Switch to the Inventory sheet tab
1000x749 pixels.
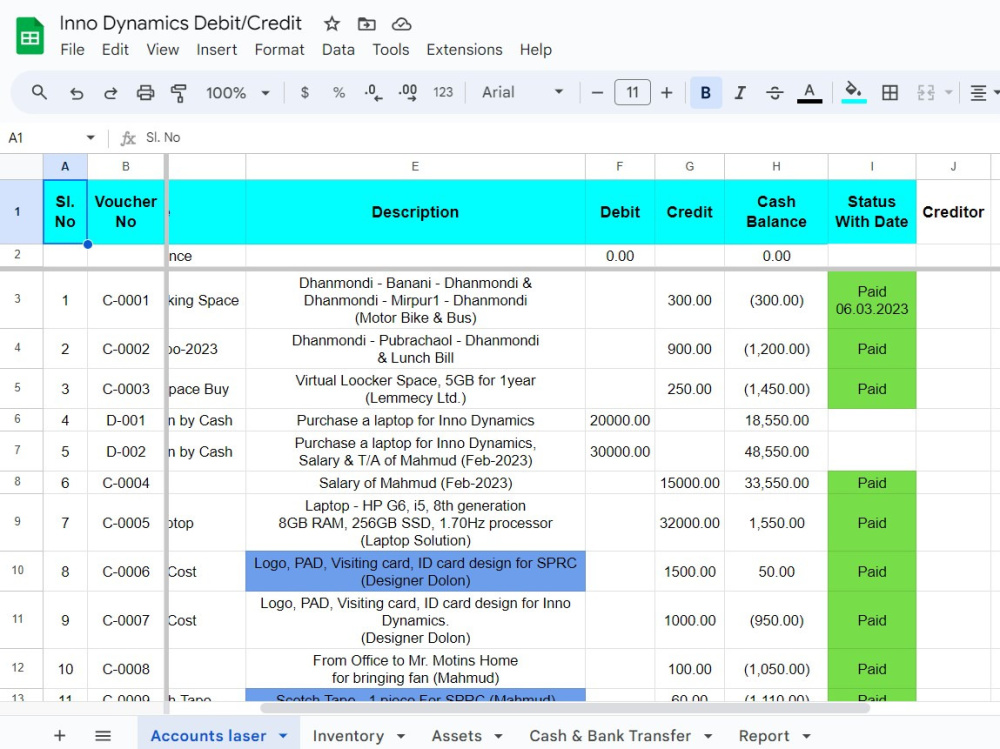348,736
